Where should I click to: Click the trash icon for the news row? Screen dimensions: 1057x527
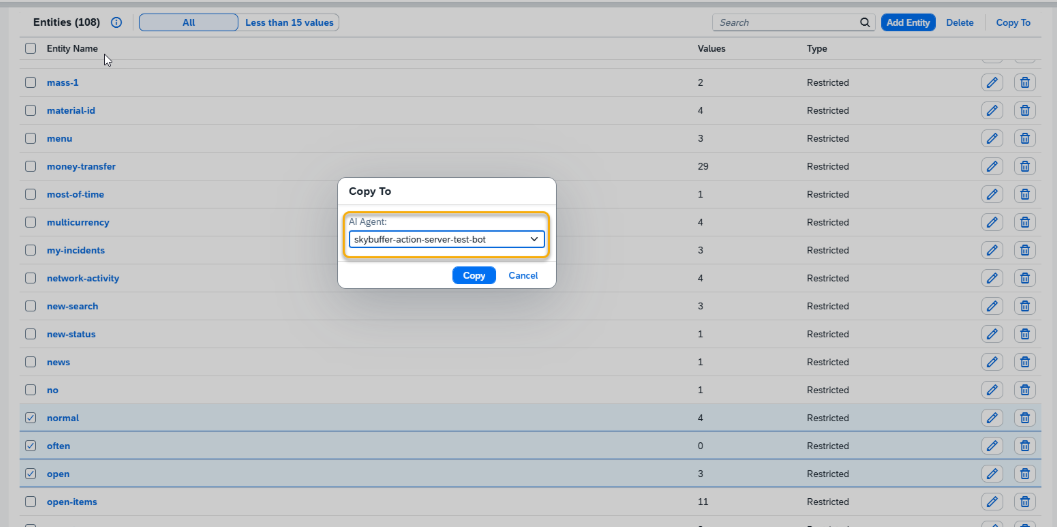point(1025,362)
